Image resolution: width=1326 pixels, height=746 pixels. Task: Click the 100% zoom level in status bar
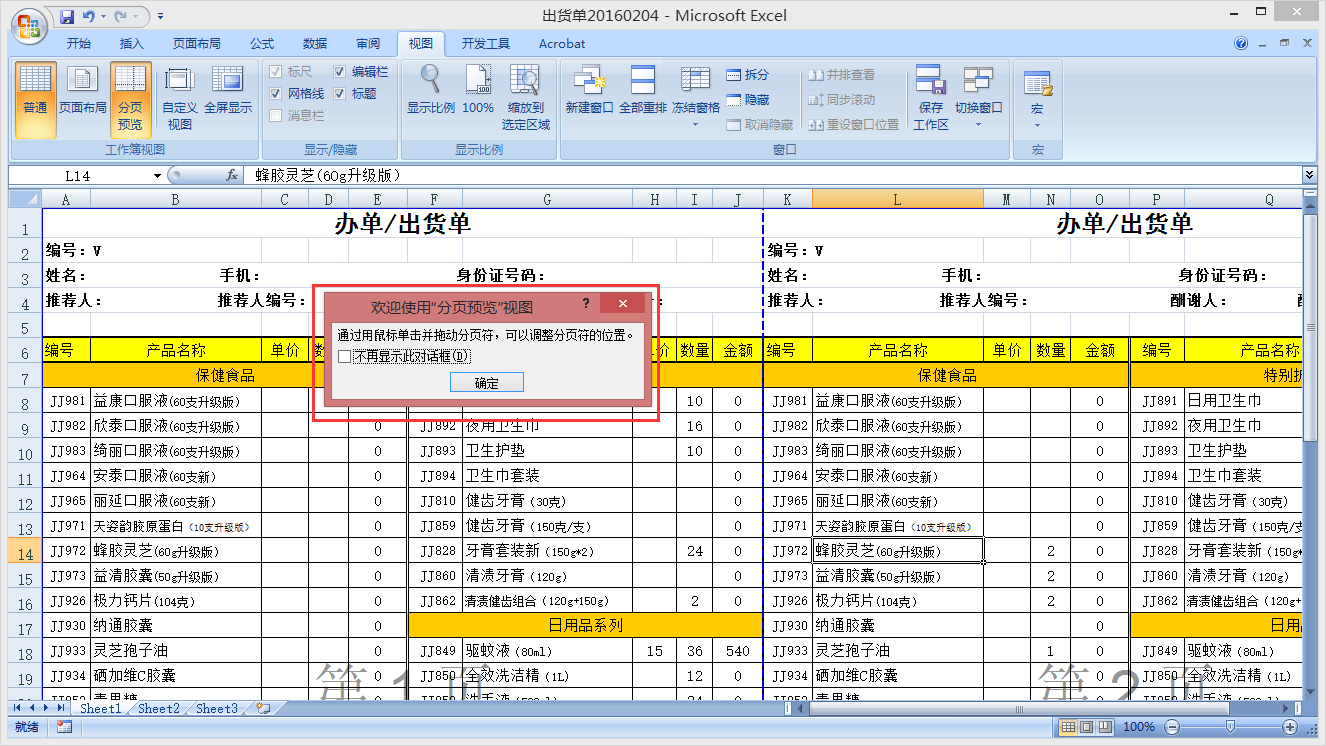pos(1139,727)
